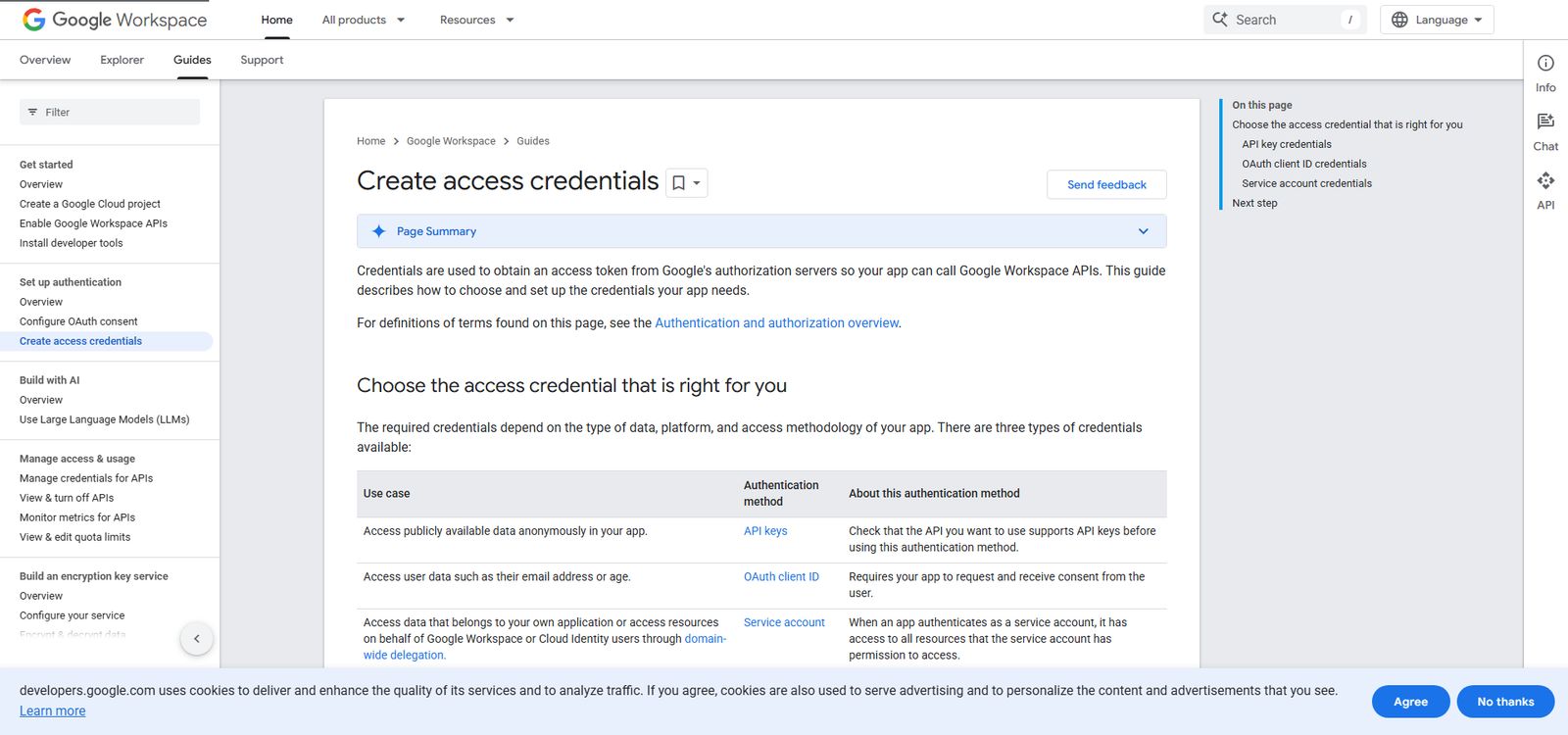Click No thanks on cookie banner
The image size is (1568, 735).
[1505, 702]
